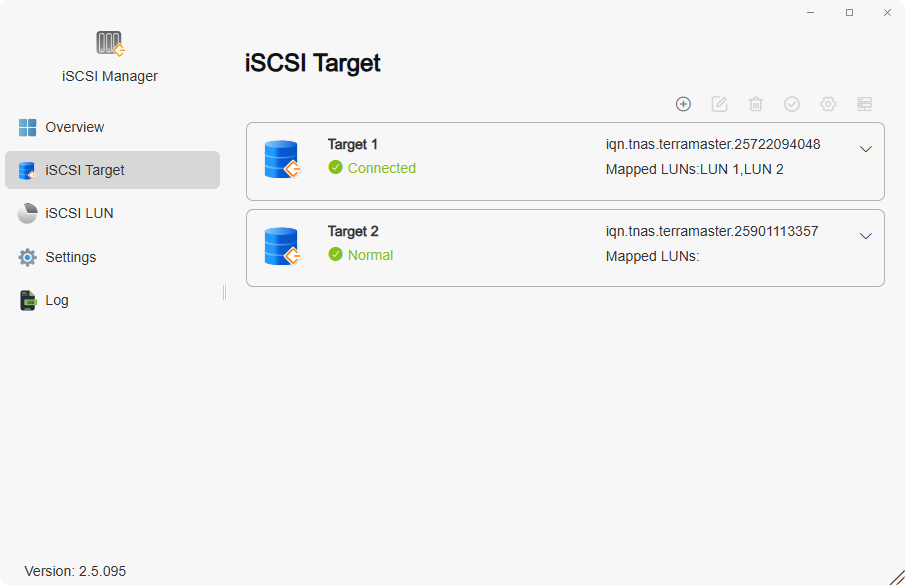The width and height of the screenshot is (905, 585).
Task: Click the iSCSI Manager logo icon
Action: click(108, 43)
